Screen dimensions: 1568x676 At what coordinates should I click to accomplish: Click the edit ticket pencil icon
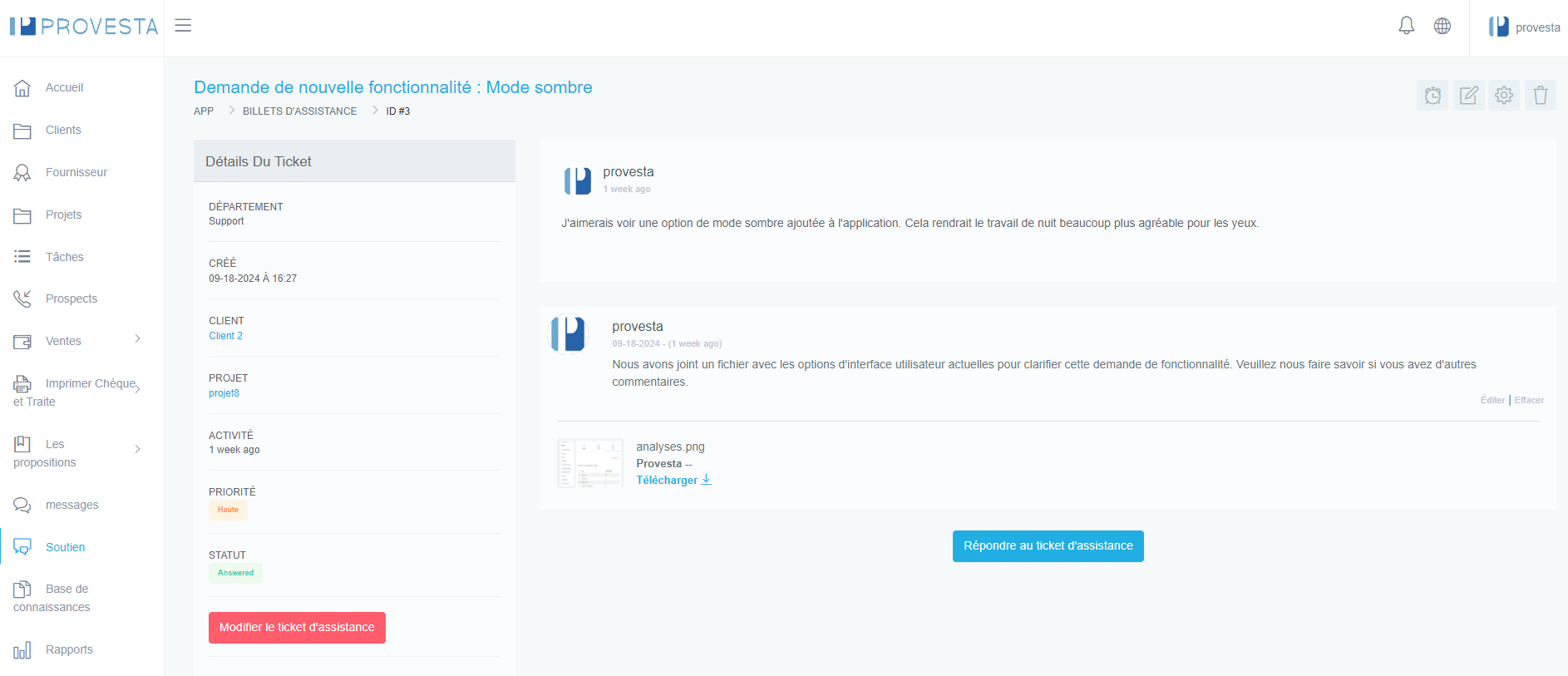pos(1468,96)
